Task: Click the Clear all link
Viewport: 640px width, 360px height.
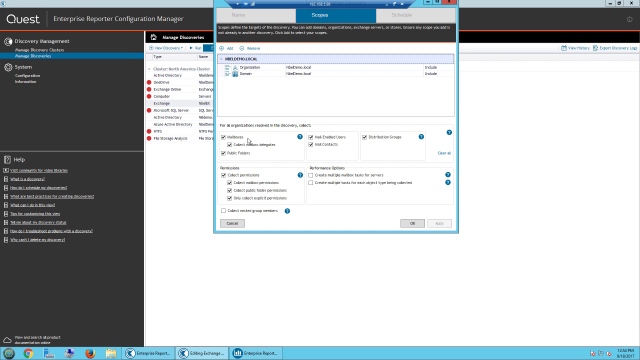Action: (x=444, y=153)
